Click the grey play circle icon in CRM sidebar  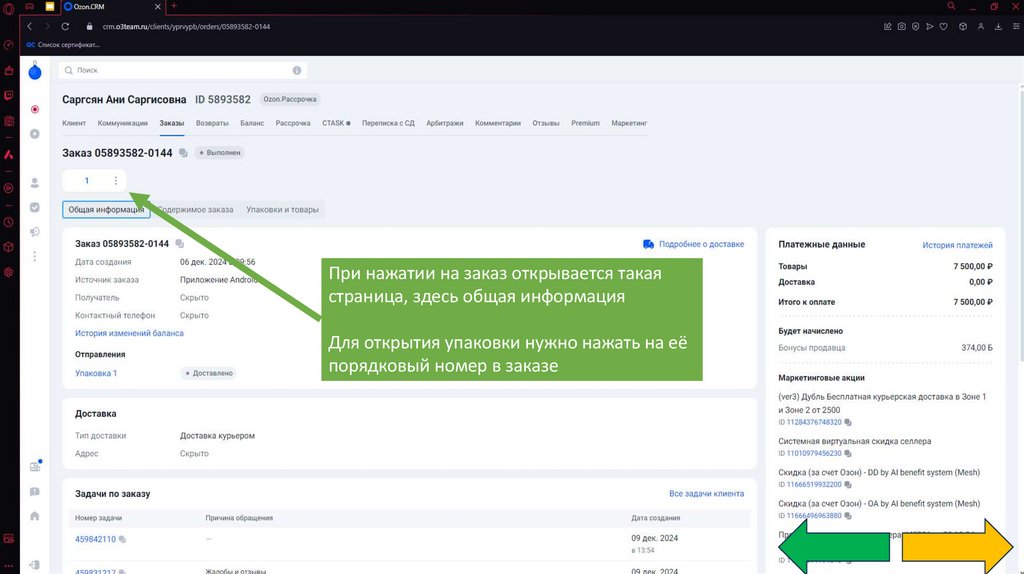pos(35,134)
